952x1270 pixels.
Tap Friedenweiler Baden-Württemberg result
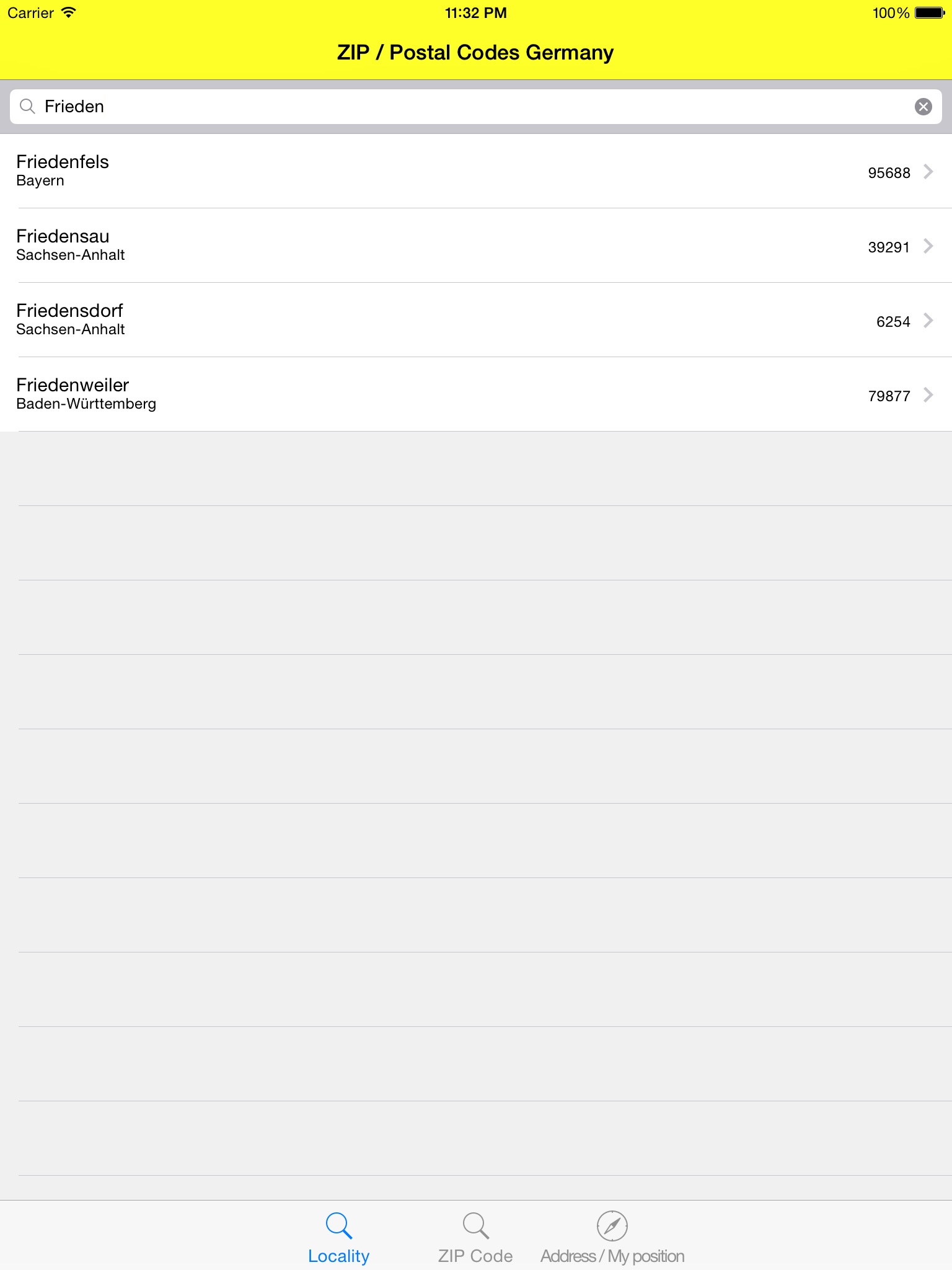point(86,394)
